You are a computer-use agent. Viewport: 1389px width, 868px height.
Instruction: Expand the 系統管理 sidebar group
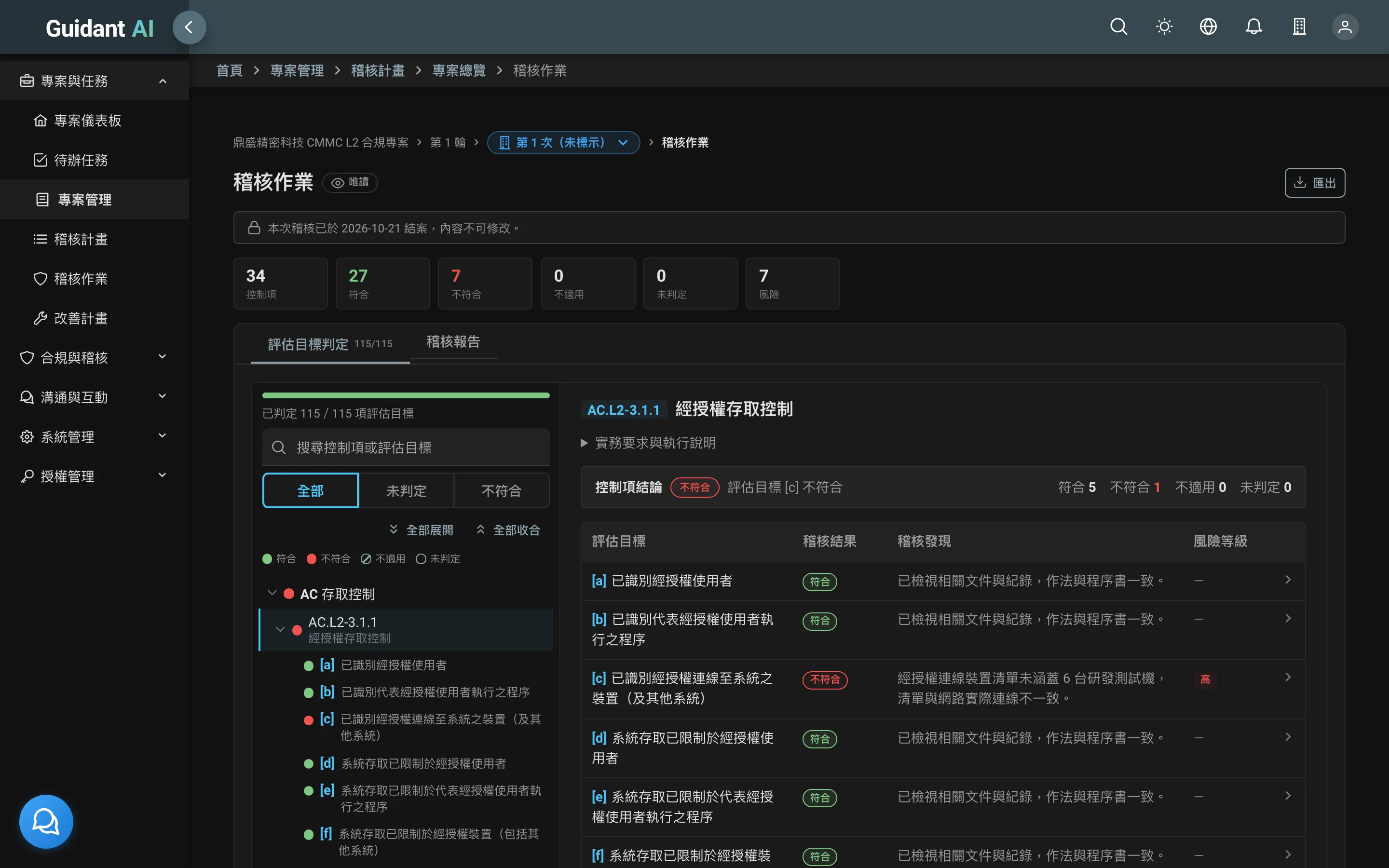95,437
